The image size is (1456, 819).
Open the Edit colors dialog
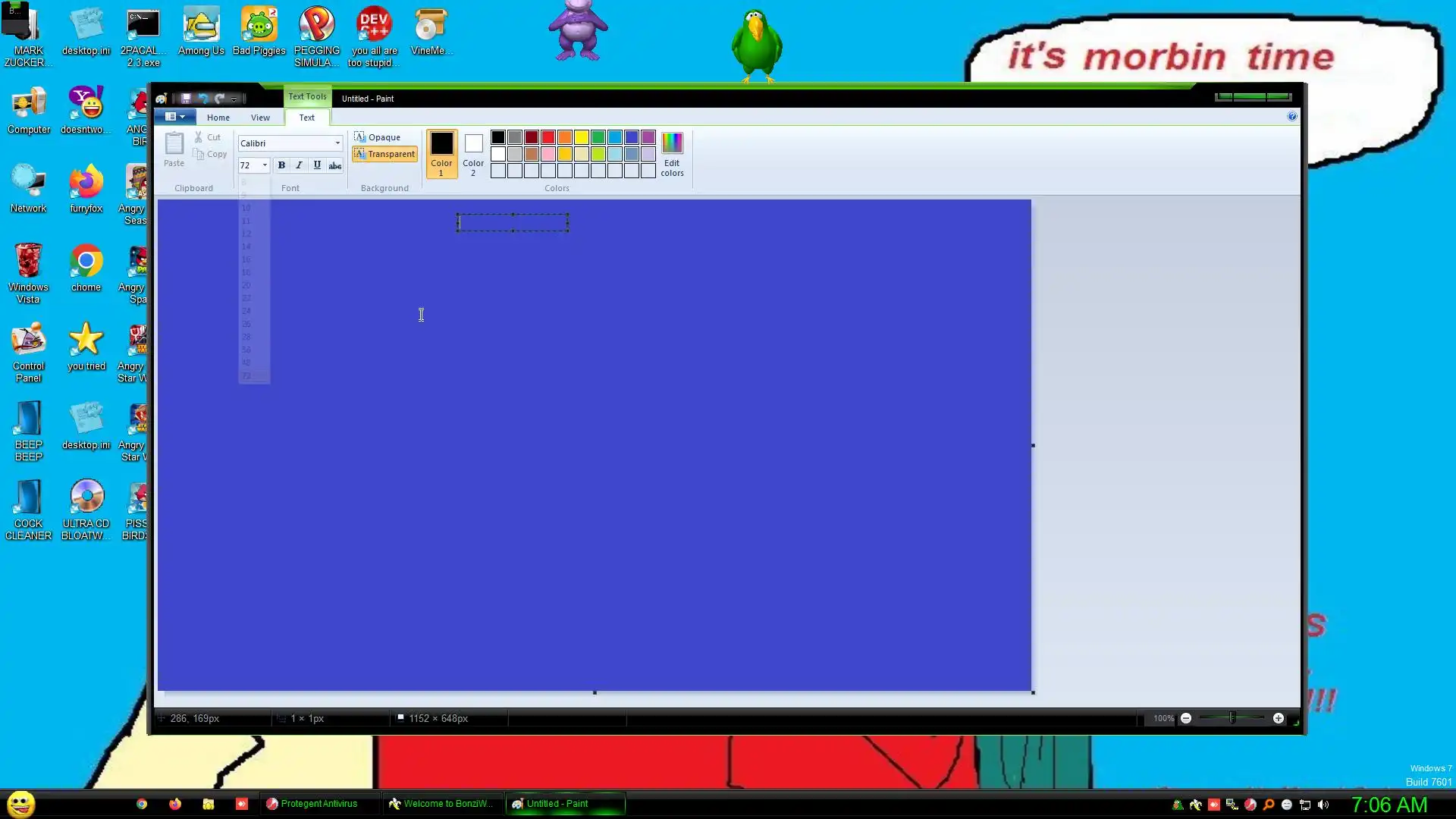click(672, 155)
